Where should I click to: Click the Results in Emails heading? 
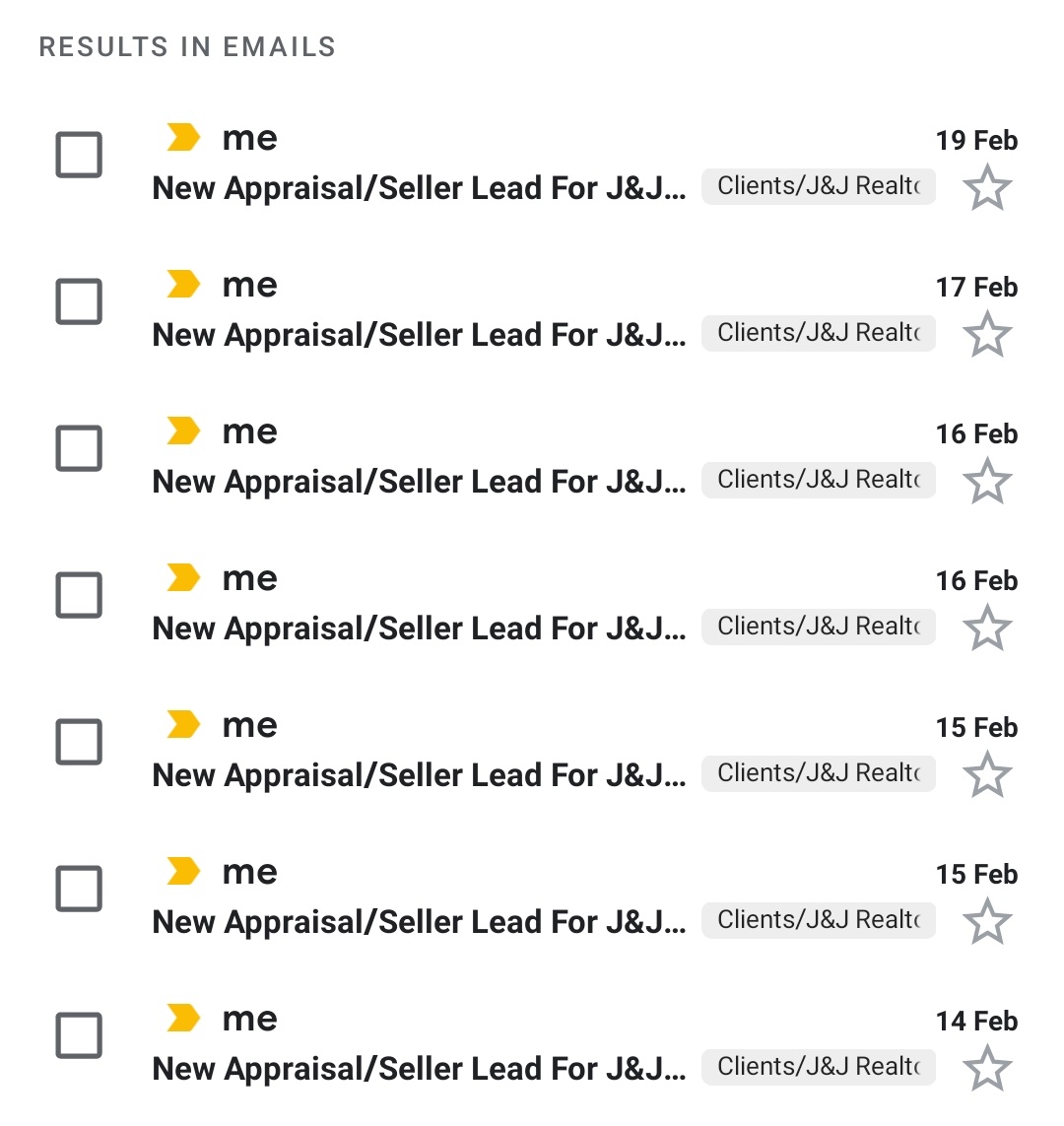click(x=187, y=47)
